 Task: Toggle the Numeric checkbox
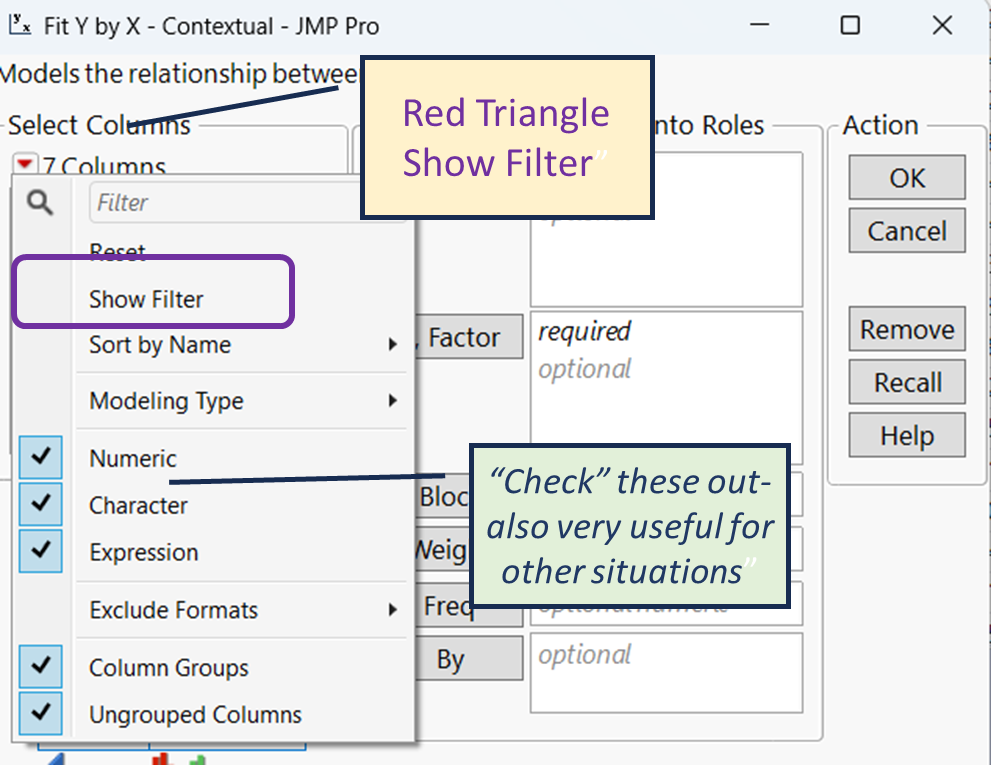click(x=40, y=458)
